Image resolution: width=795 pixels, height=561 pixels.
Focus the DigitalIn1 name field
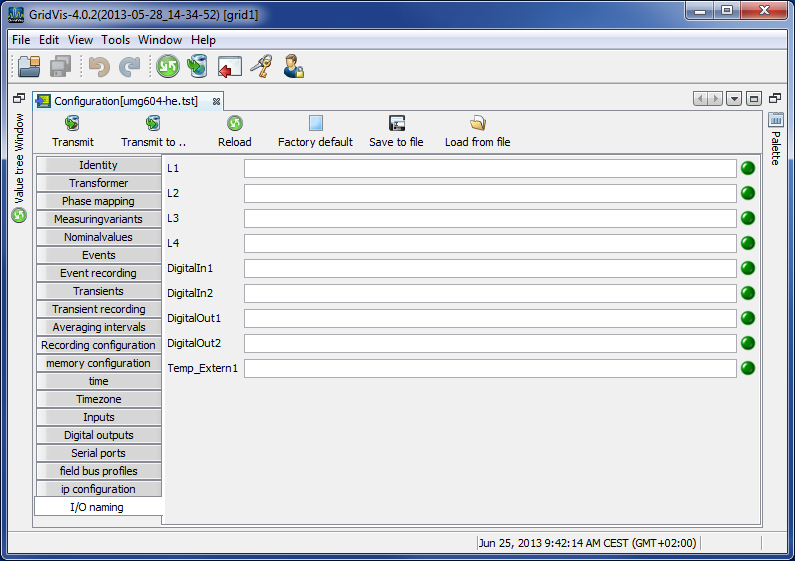[x=490, y=268]
